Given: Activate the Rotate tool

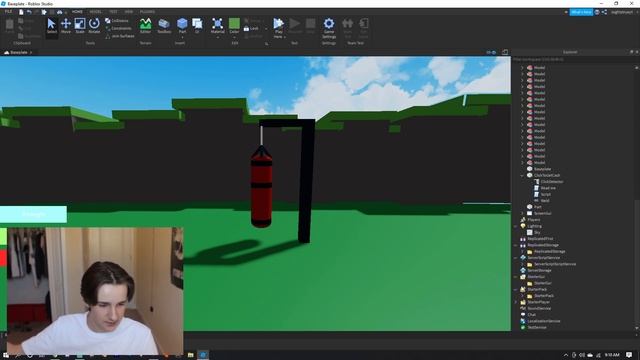Looking at the screenshot, I should tap(94, 27).
